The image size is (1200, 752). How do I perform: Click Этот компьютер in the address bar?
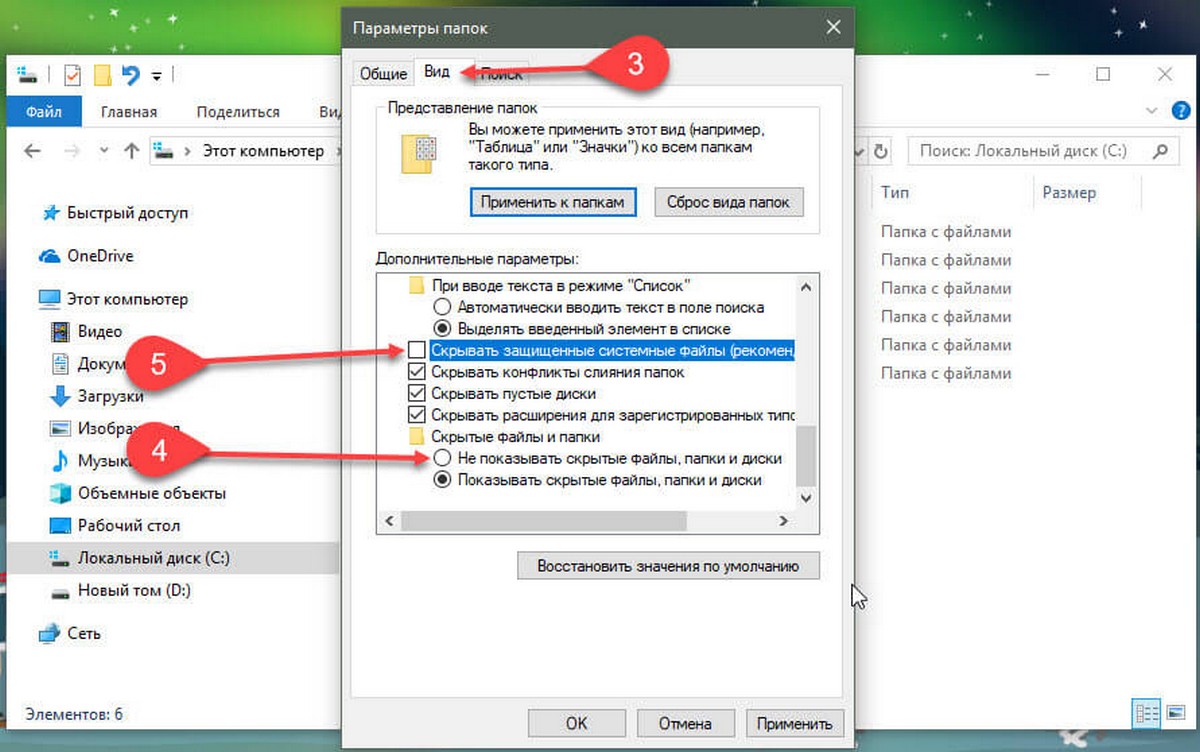[x=263, y=151]
